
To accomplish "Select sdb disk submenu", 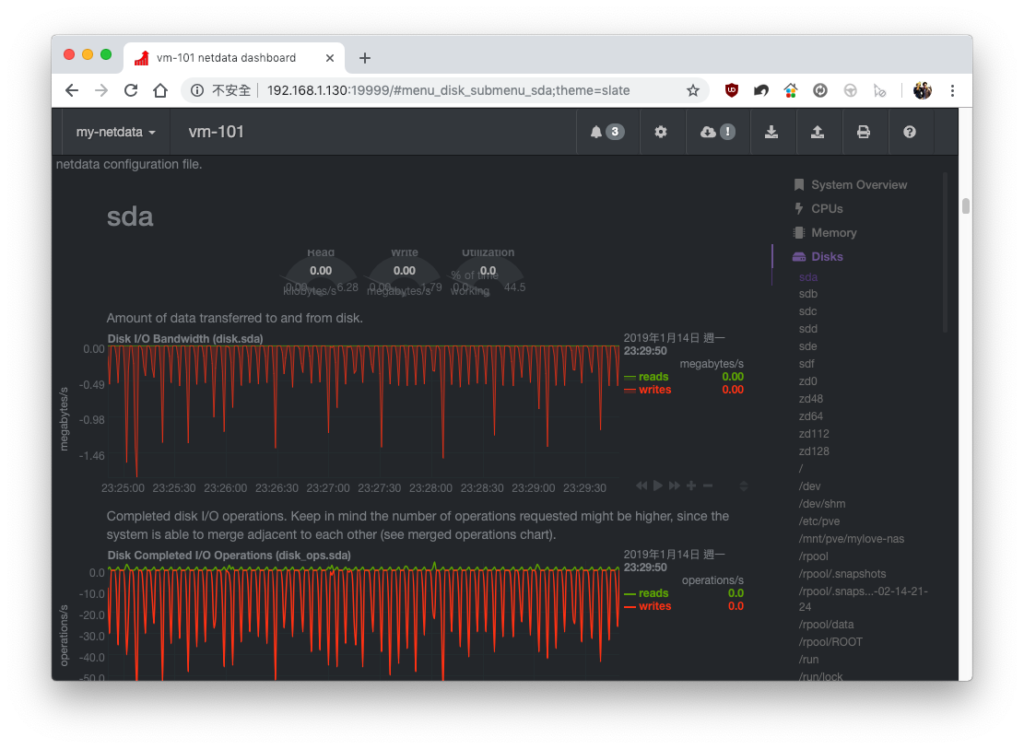I will pyautogui.click(x=808, y=294).
